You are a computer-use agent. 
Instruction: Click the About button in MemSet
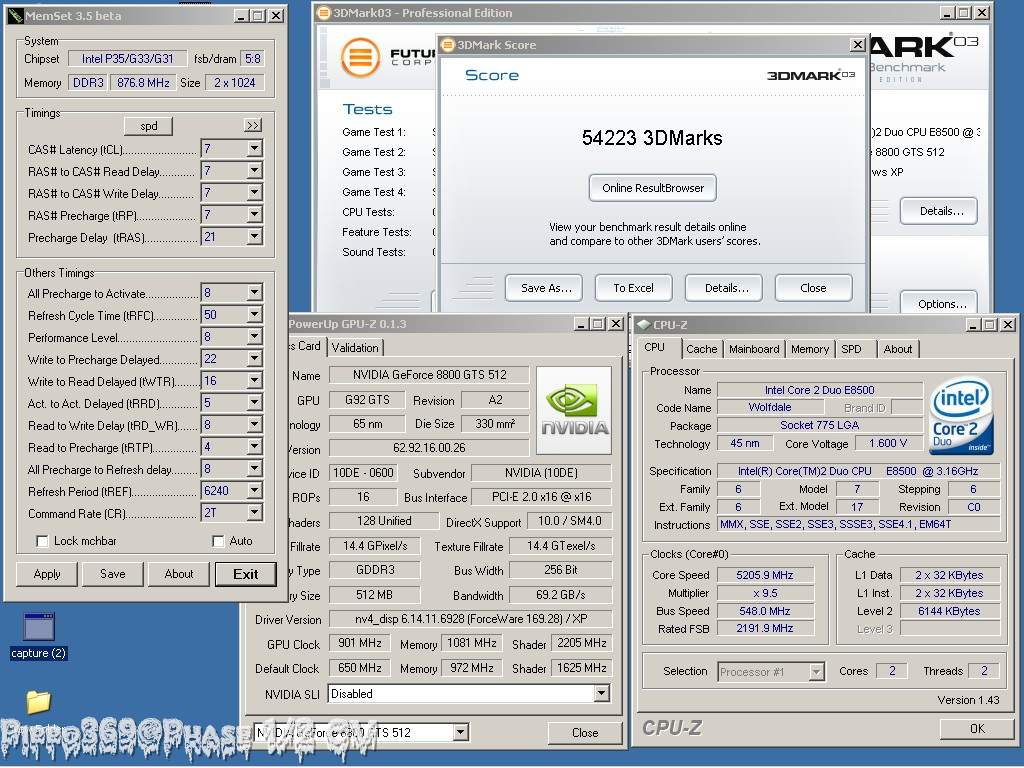tap(178, 574)
